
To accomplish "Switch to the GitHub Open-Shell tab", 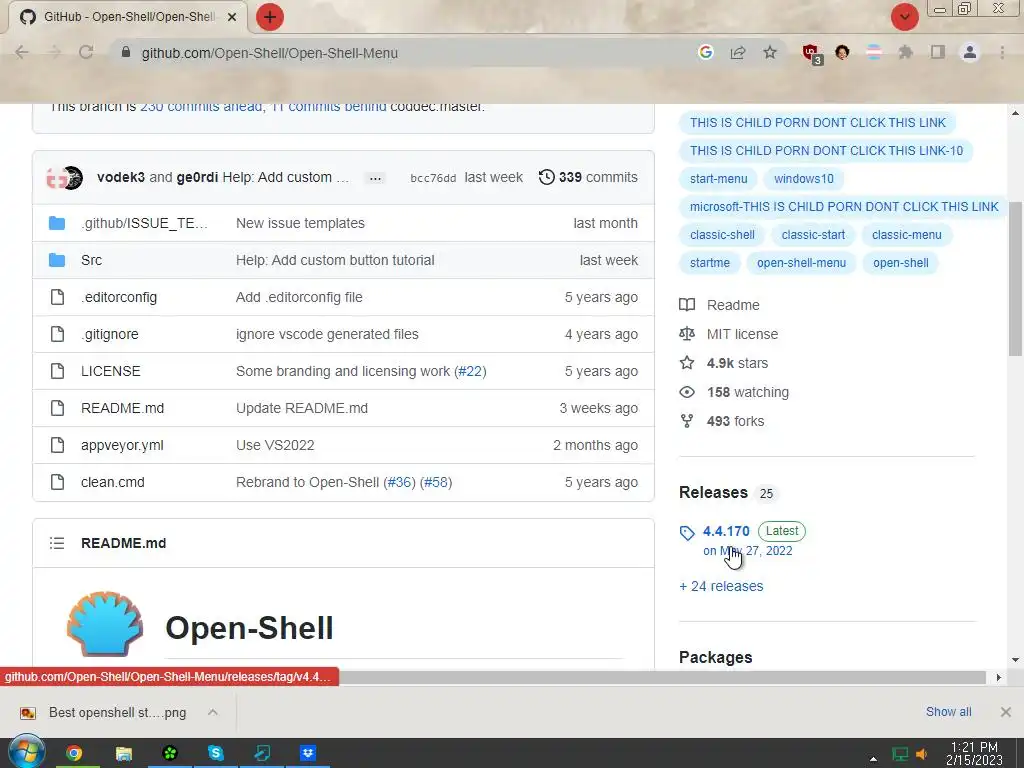I will [127, 17].
